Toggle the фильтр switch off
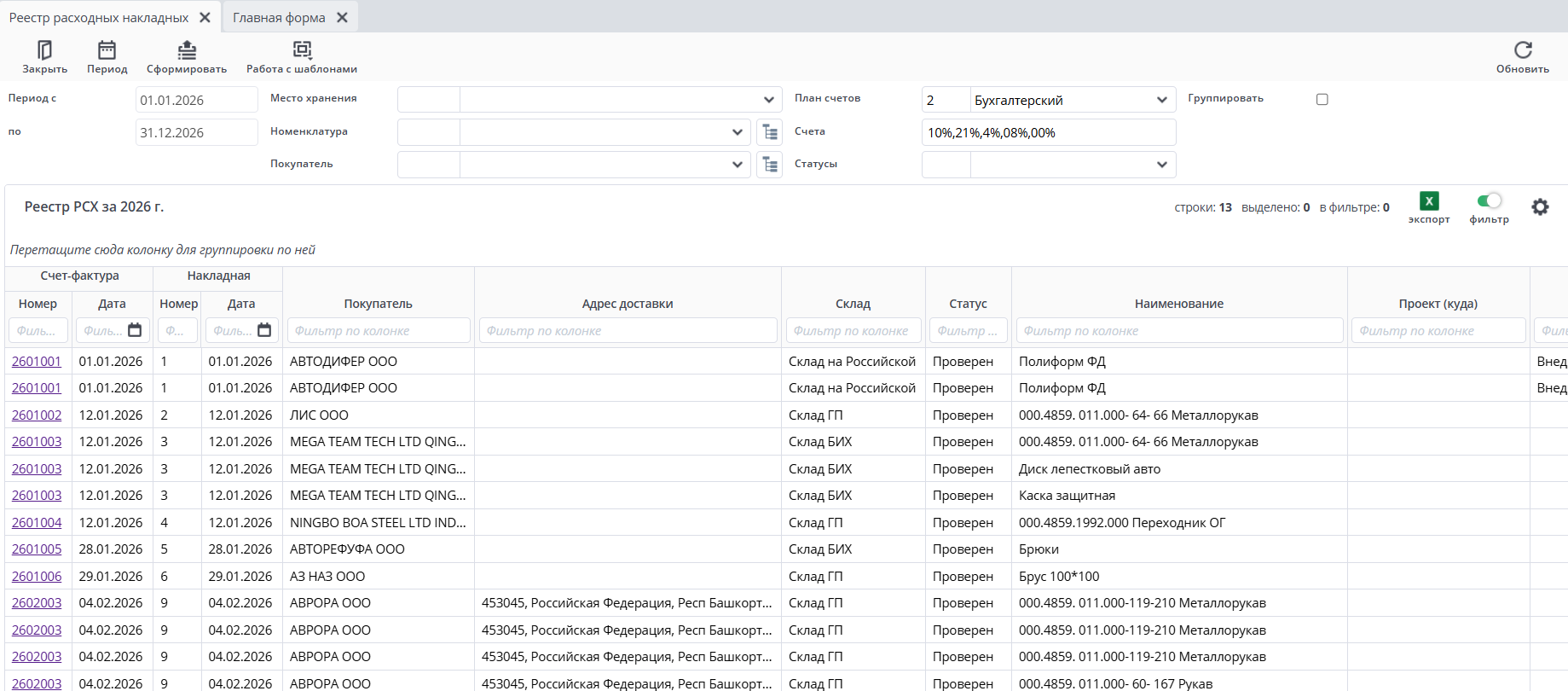1568x691 pixels. coord(1490,200)
